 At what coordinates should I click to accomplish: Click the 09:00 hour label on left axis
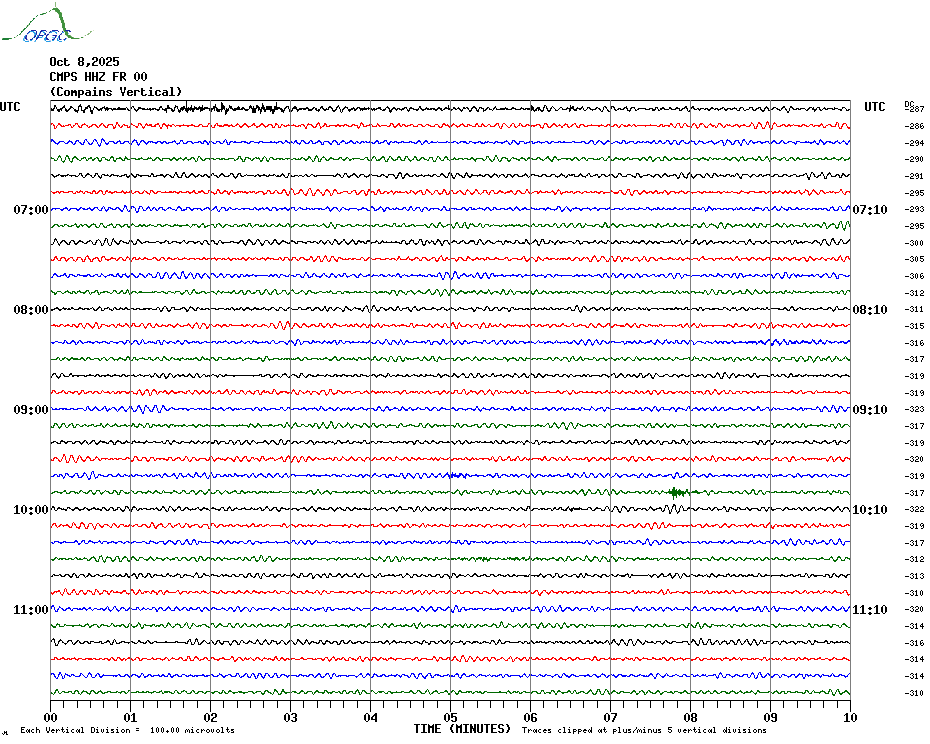point(31,410)
